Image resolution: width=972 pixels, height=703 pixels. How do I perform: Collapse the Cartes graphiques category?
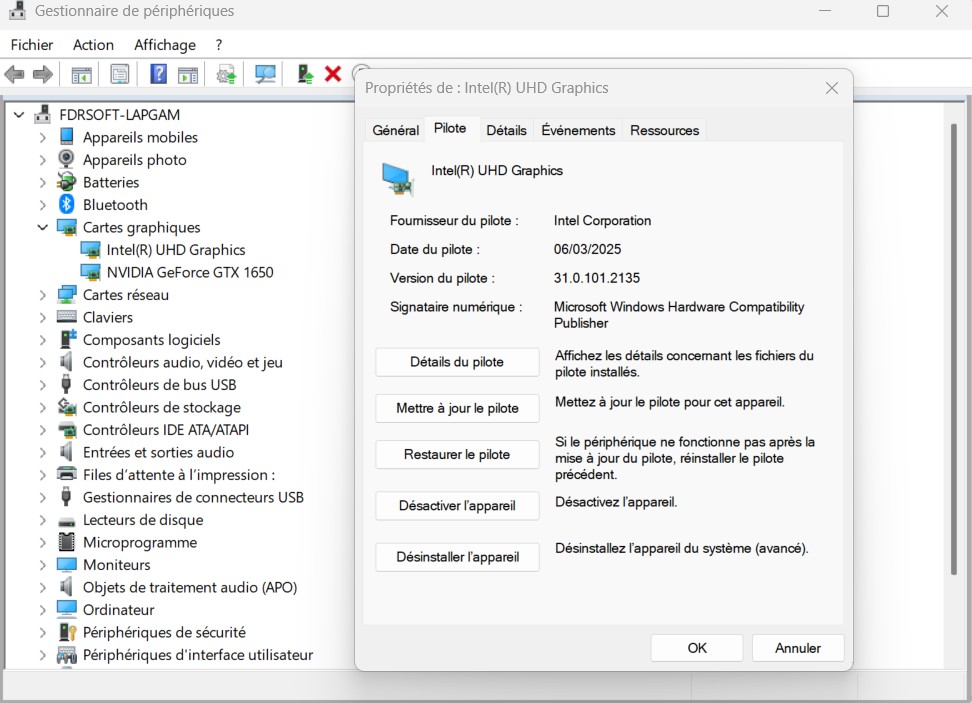click(x=43, y=227)
